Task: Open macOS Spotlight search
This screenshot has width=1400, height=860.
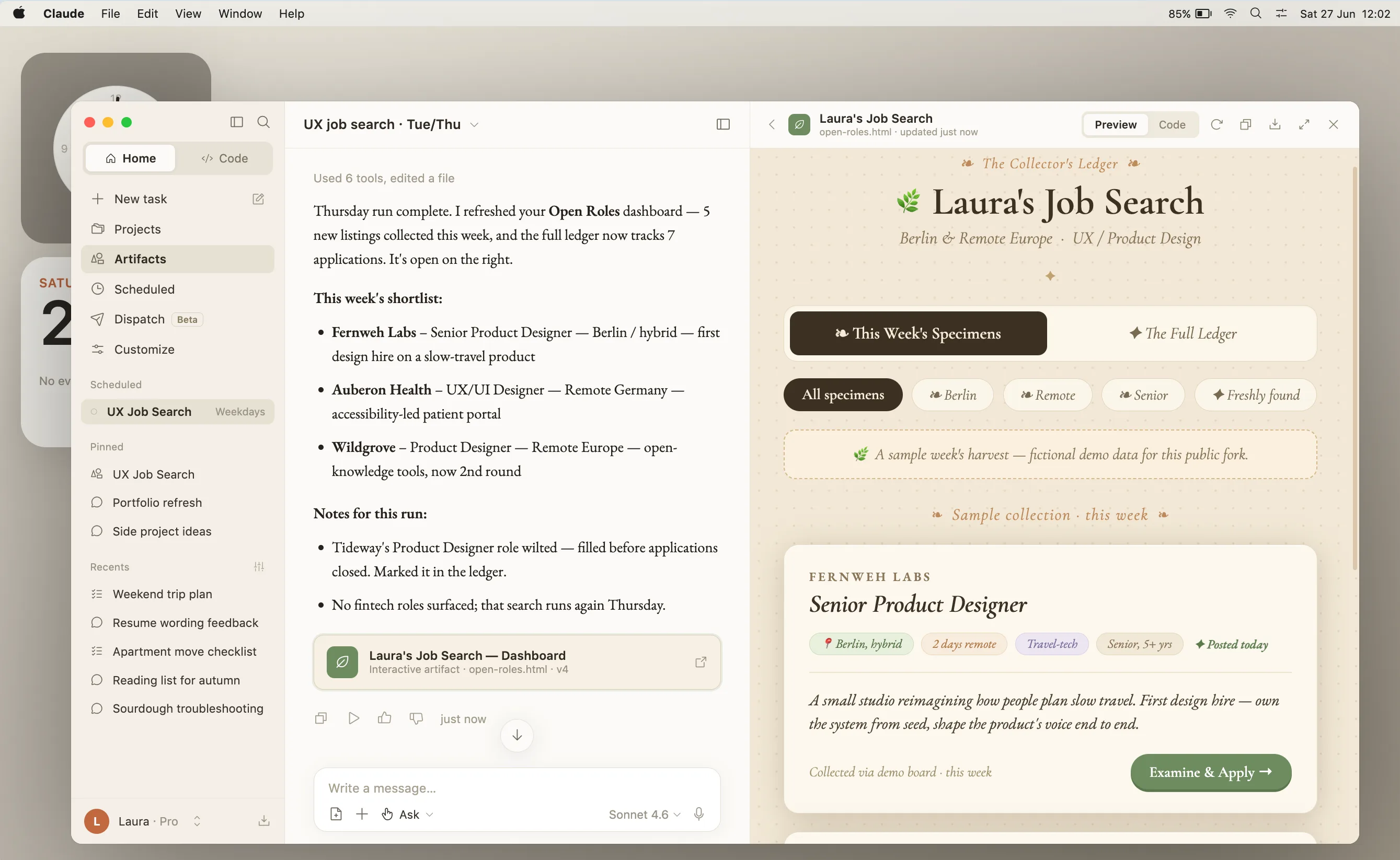Action: coord(1255,14)
